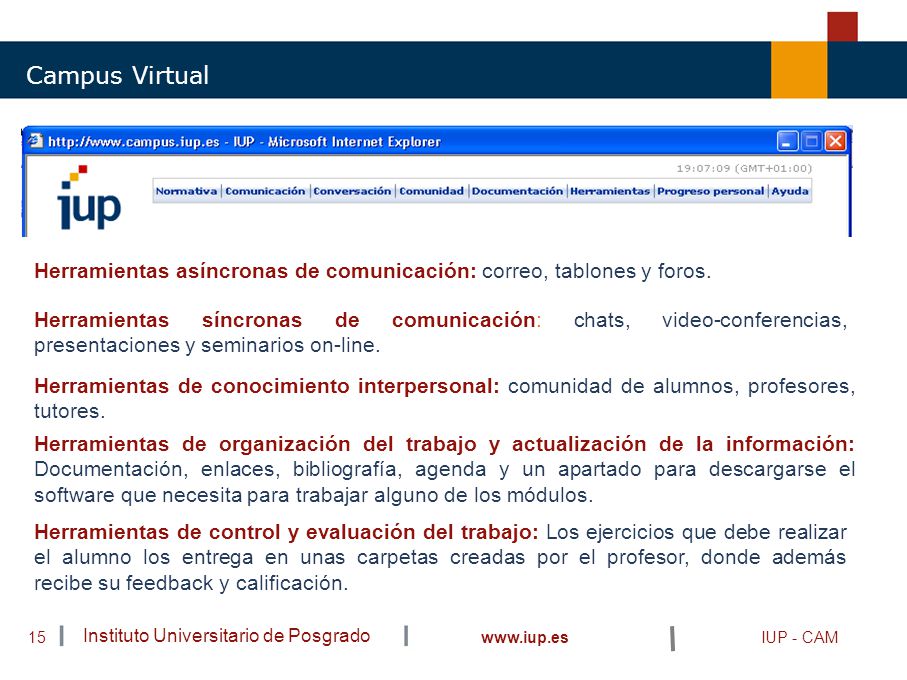907x680 pixels.
Task: Open the Documentación menu item
Action: point(517,191)
